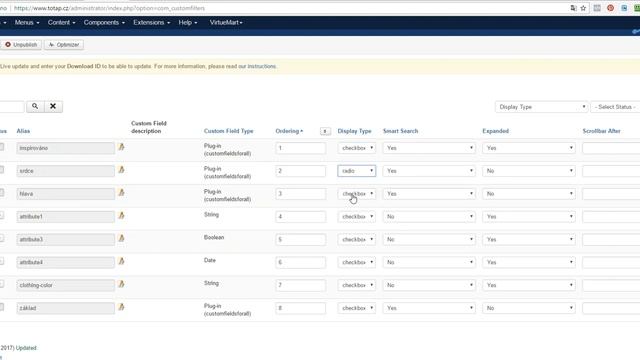Tick the checkbox of the clothing-color row

coord(2,284)
